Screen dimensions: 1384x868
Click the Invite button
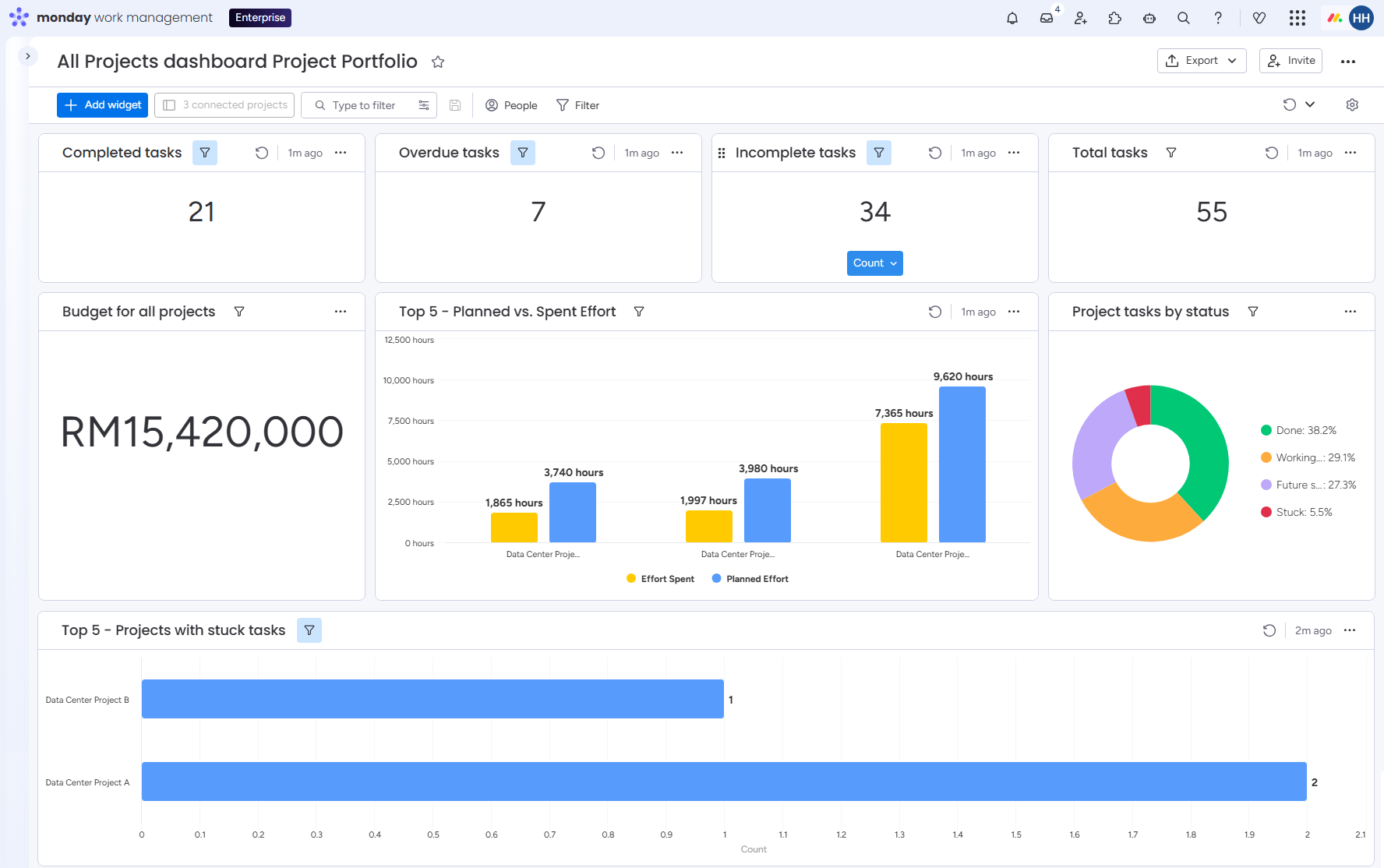(x=1290, y=61)
